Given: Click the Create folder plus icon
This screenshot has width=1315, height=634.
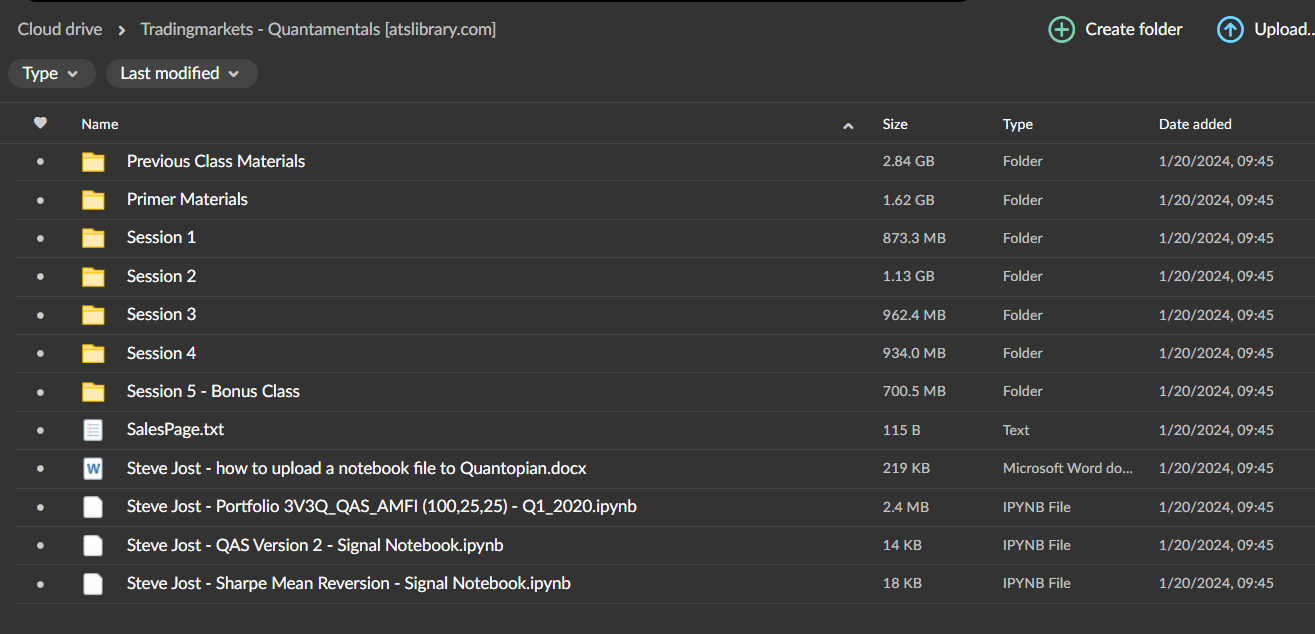Looking at the screenshot, I should coord(1061,29).
